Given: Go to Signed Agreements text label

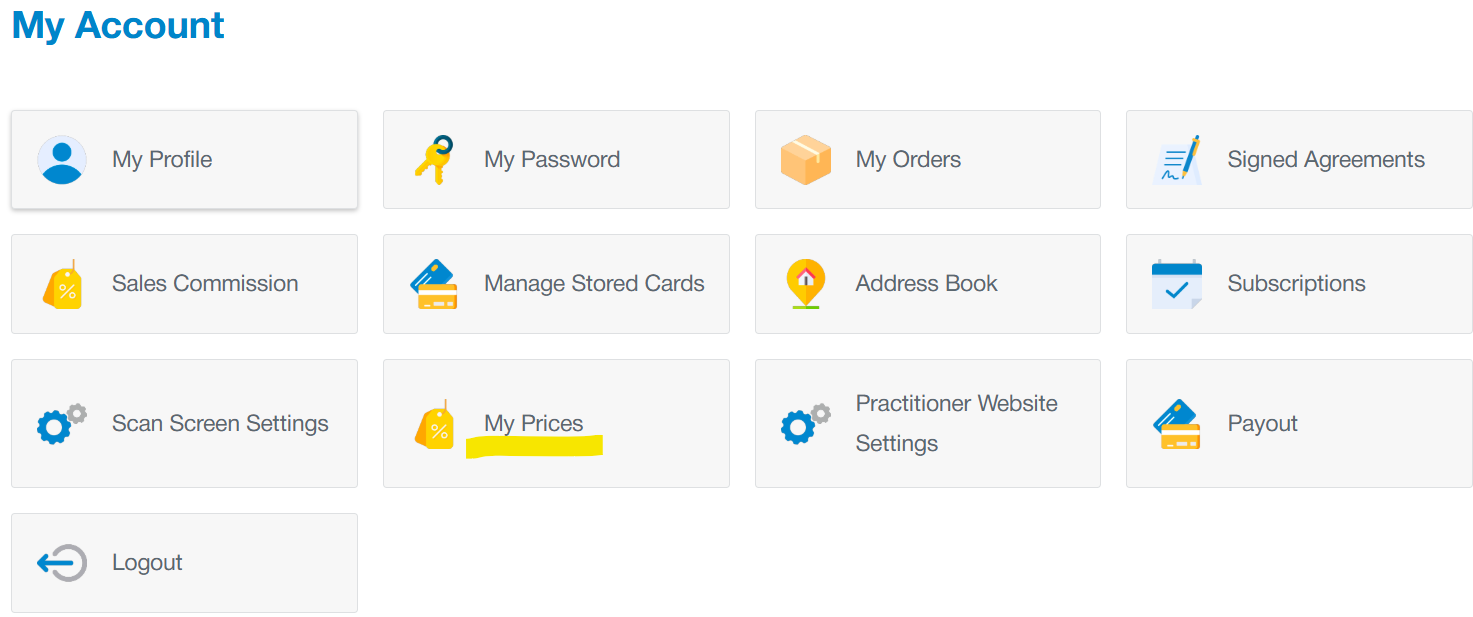Looking at the screenshot, I should 1326,160.
